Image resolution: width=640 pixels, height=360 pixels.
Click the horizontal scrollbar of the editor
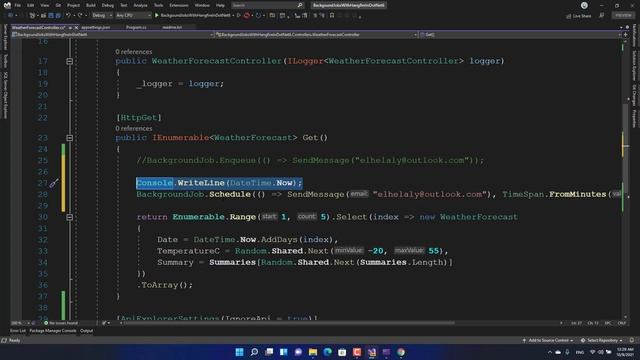pos(288,323)
